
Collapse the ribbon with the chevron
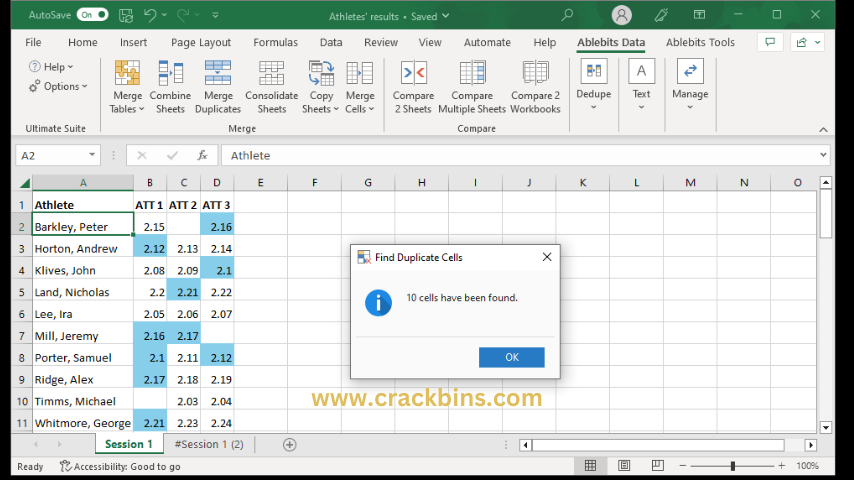click(823, 130)
